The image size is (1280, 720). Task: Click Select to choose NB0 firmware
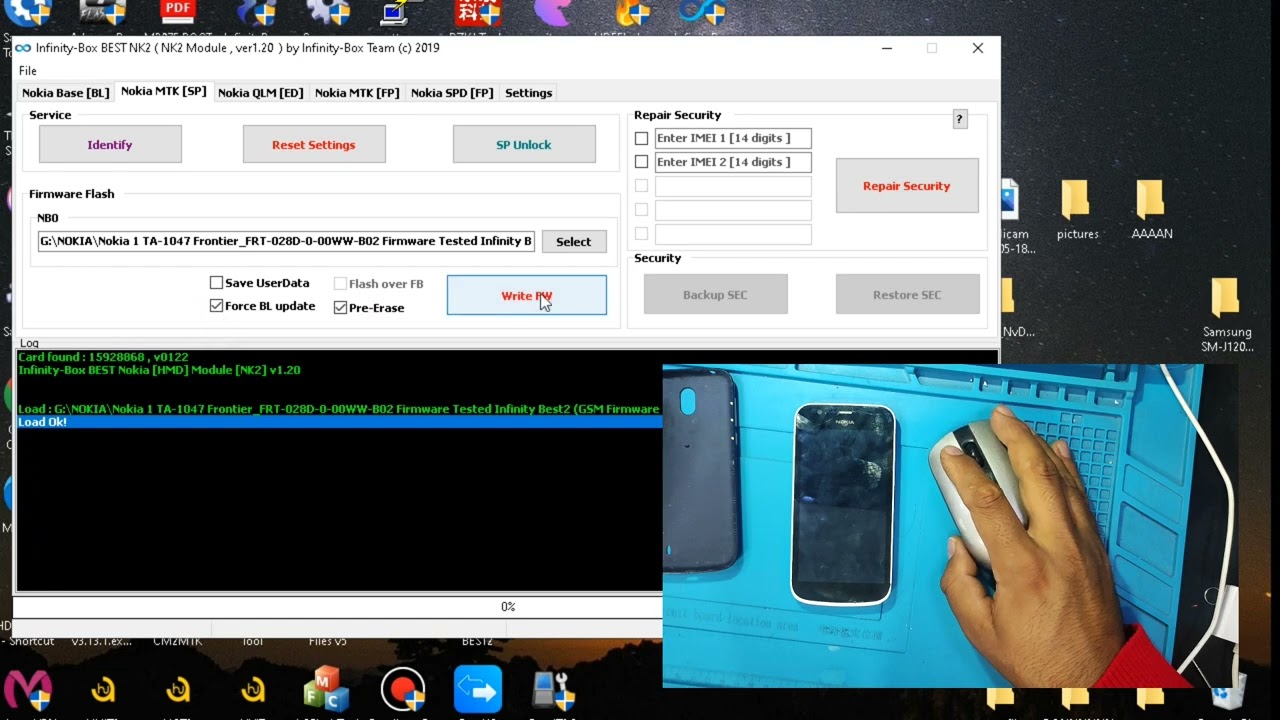[x=573, y=241]
